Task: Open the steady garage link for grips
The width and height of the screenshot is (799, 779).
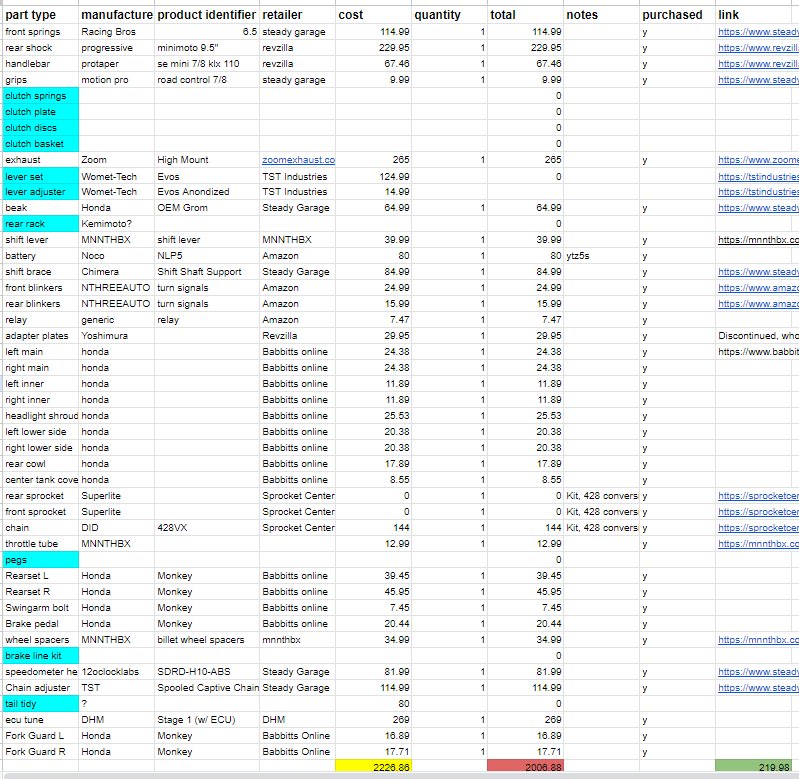Action: click(758, 80)
